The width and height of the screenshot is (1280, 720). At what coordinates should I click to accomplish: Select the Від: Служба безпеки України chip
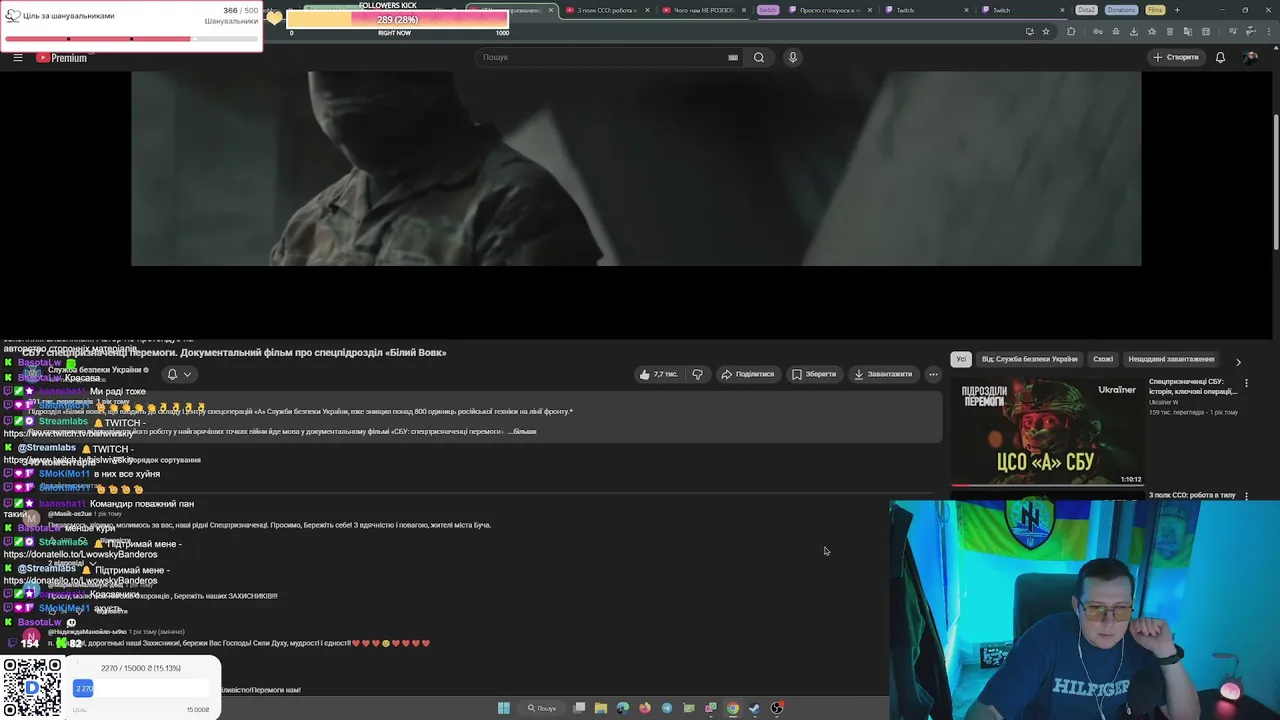click(1029, 359)
